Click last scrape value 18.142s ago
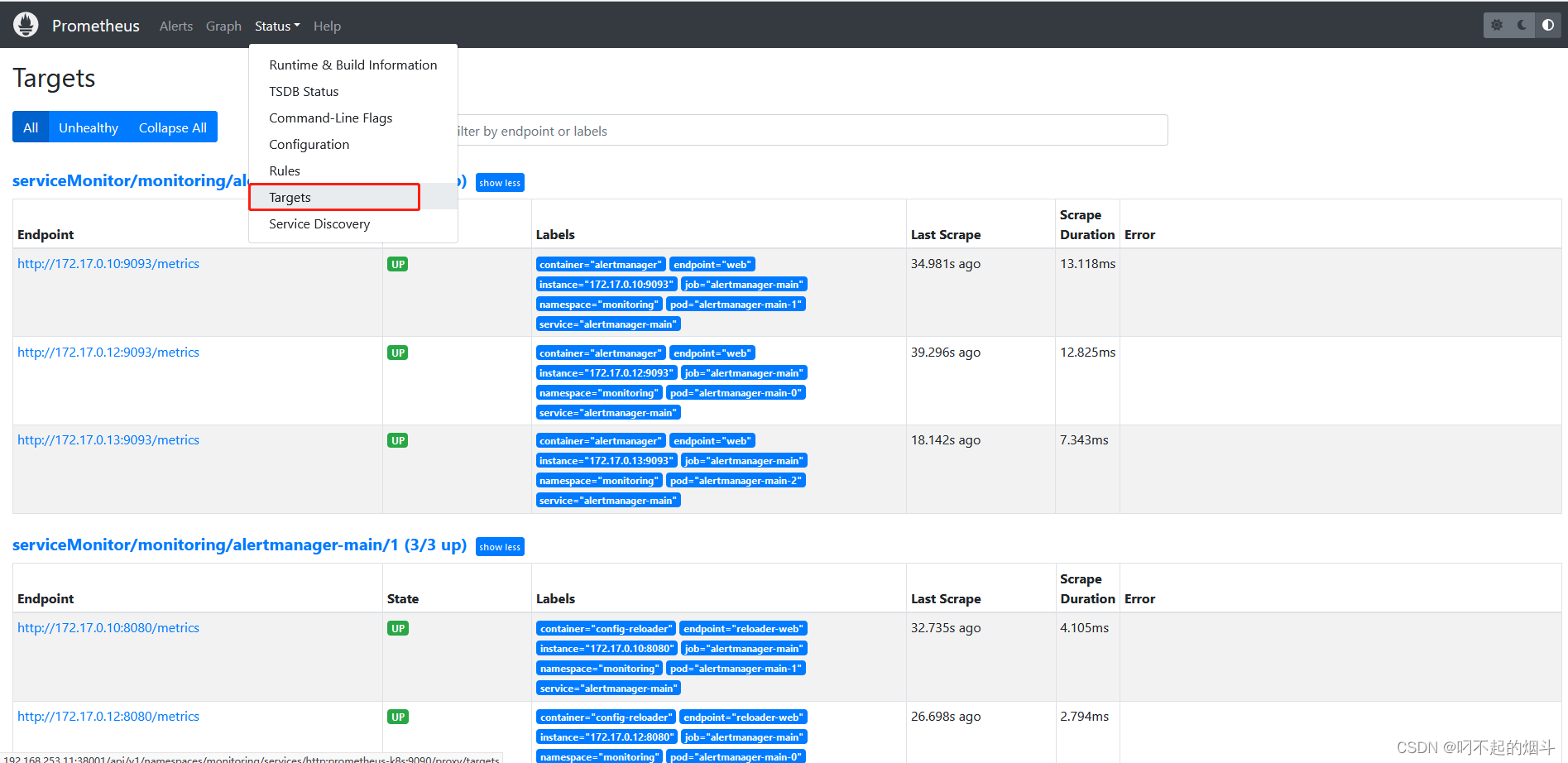Viewport: 1568px width, 763px height. pyautogui.click(x=946, y=439)
